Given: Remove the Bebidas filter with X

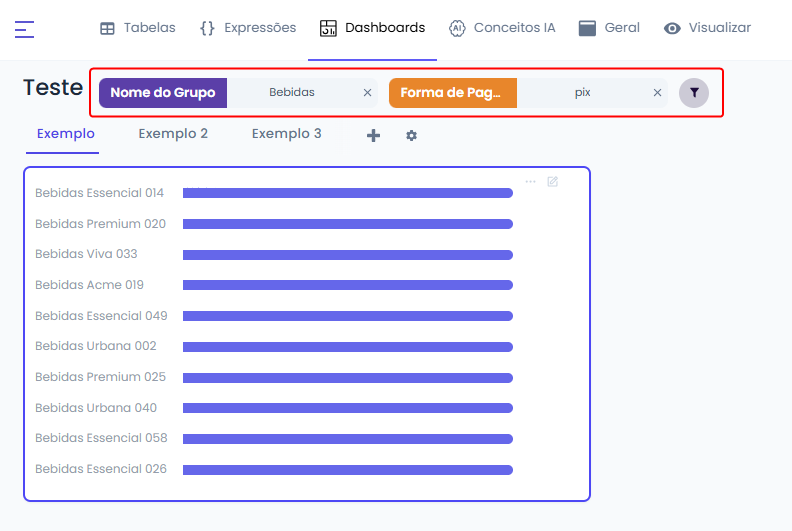Looking at the screenshot, I should (x=367, y=93).
